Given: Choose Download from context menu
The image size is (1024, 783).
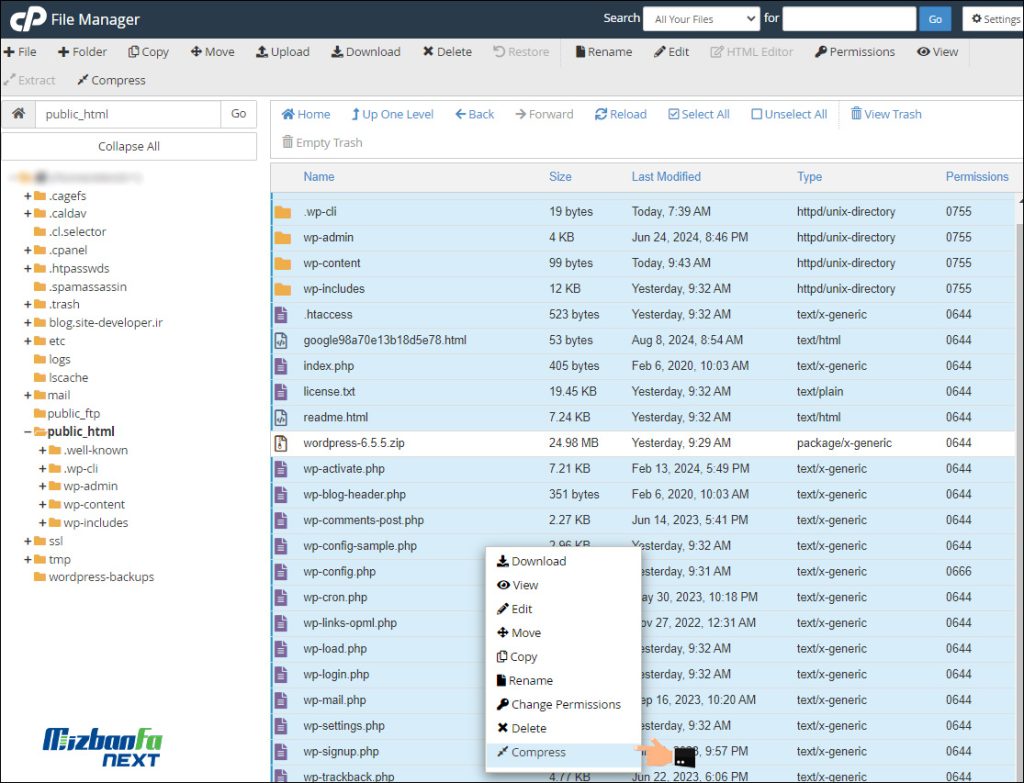Looking at the screenshot, I should pos(563,561).
